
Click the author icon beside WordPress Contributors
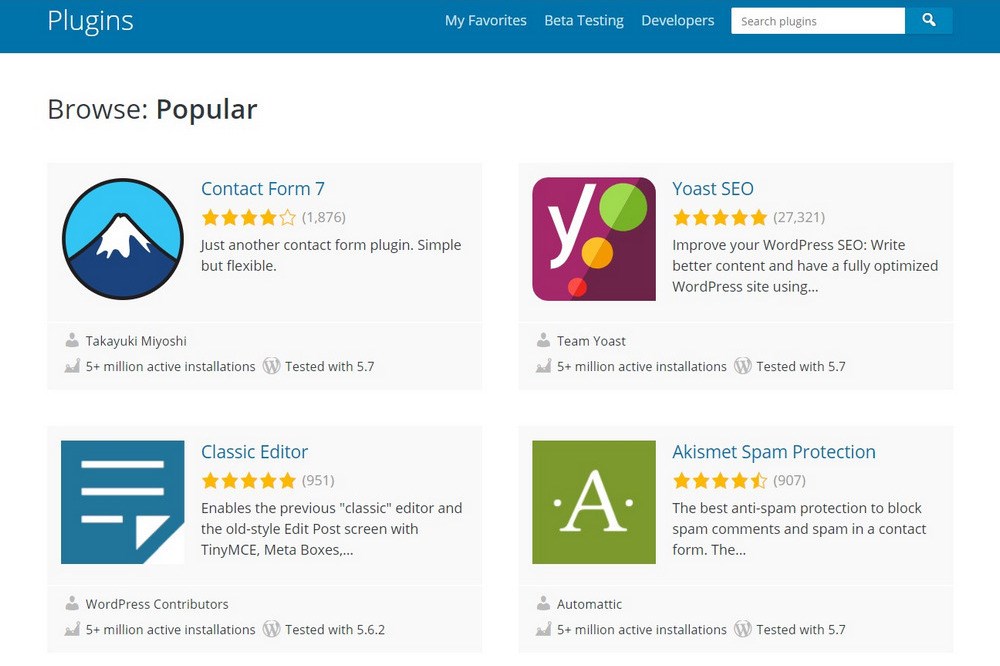72,603
